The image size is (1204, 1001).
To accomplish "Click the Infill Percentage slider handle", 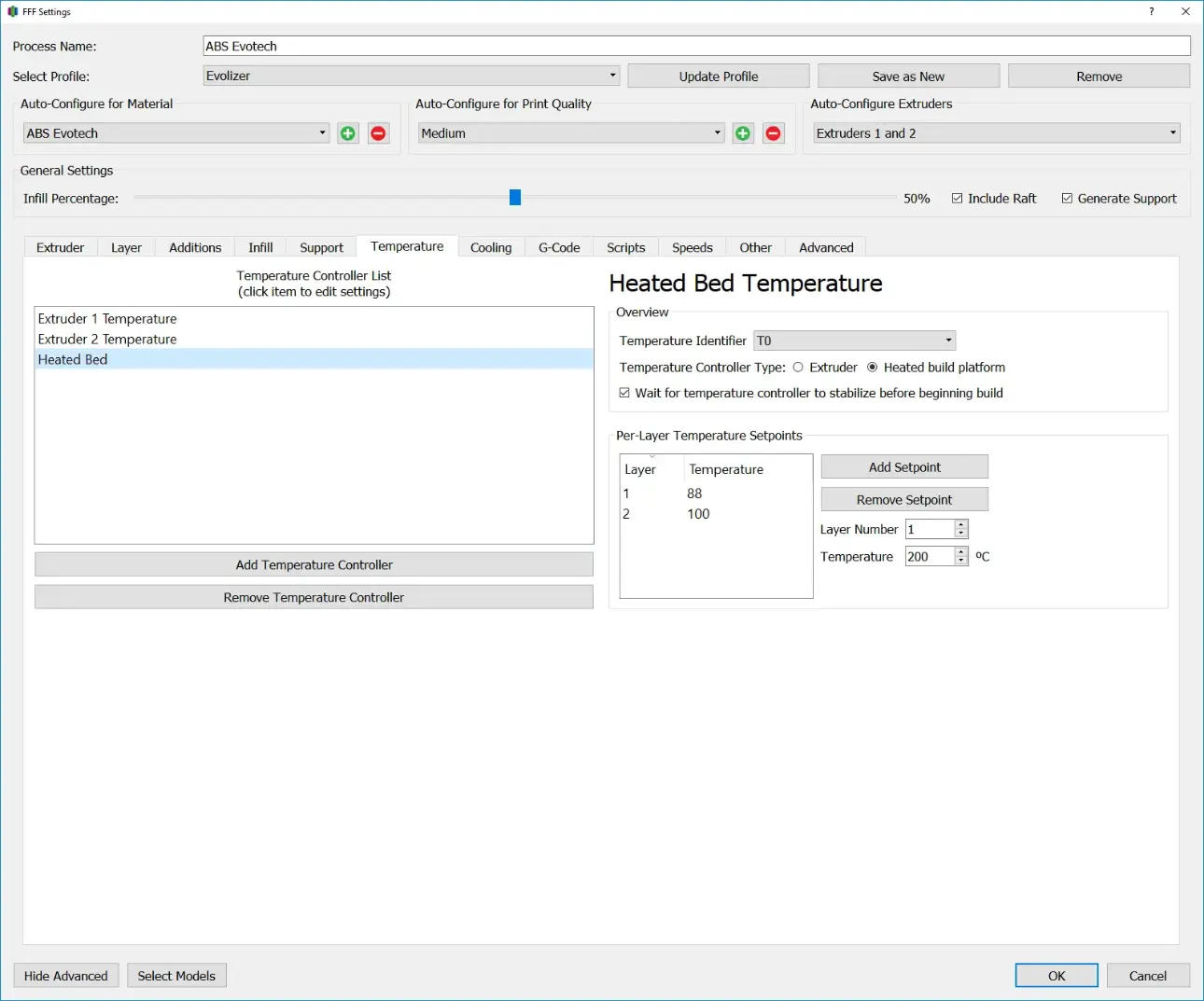I will coord(515,198).
